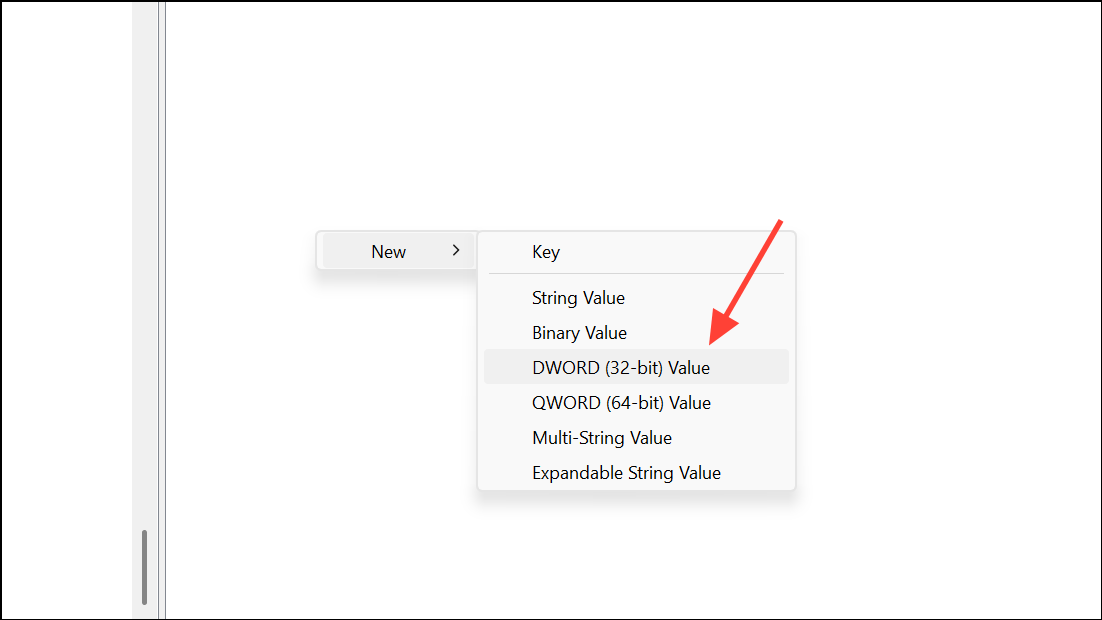Pick QWORD (64-bit) Value entry
This screenshot has width=1102, height=620.
point(621,403)
